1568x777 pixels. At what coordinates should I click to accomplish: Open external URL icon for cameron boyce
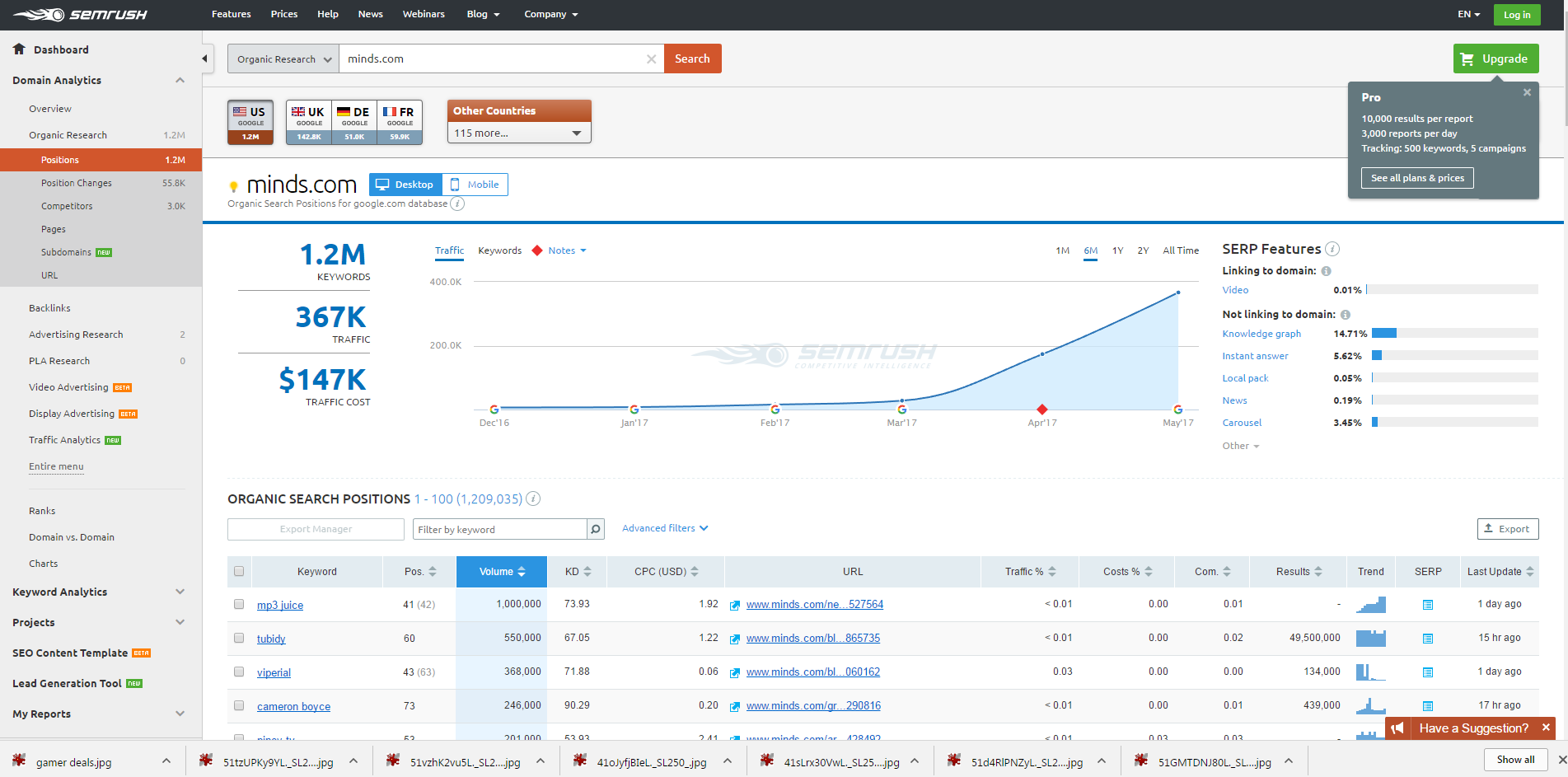pyautogui.click(x=734, y=706)
